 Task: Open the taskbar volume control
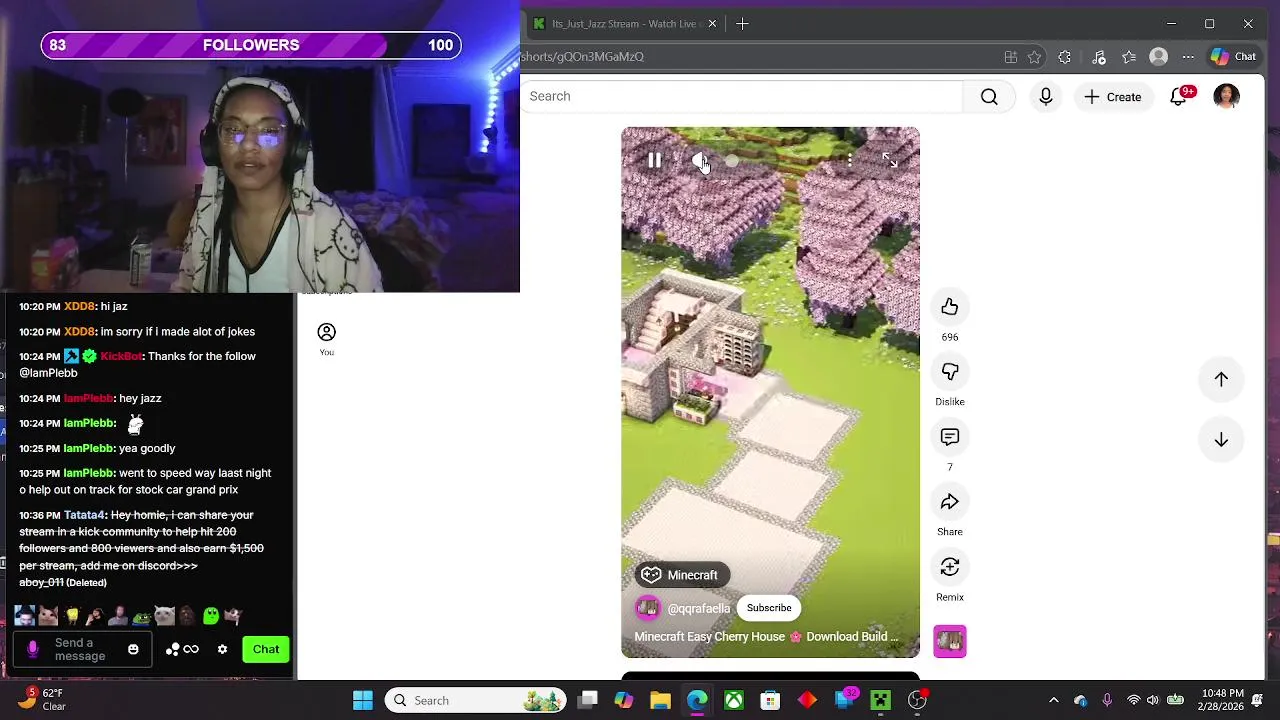[x=1153, y=700]
